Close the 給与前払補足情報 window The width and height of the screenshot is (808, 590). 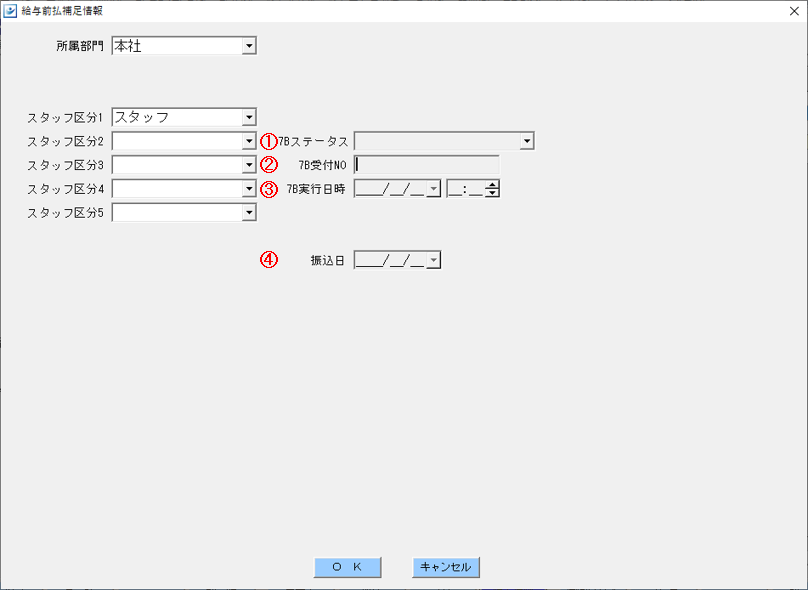[794, 11]
